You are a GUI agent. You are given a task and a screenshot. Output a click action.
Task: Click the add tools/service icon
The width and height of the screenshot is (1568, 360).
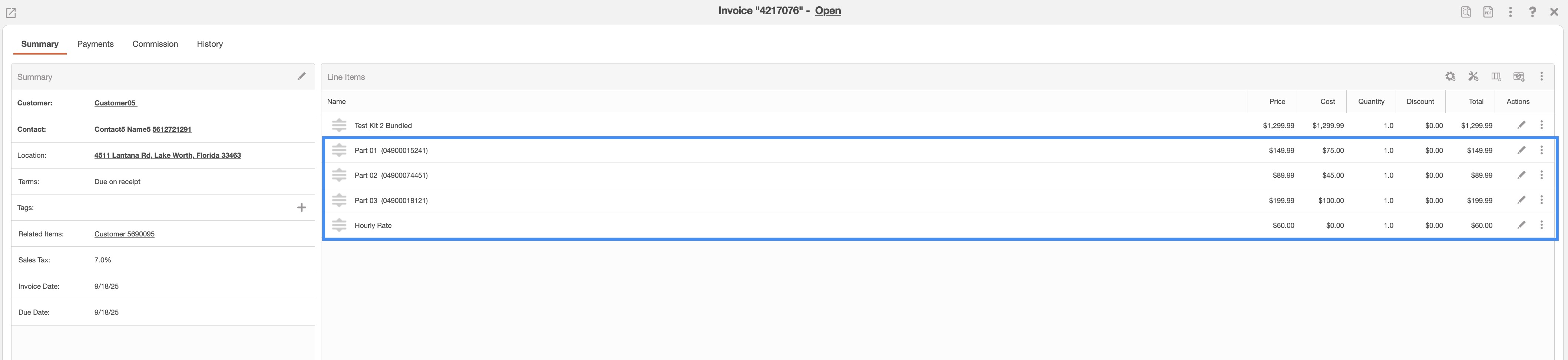point(1473,77)
